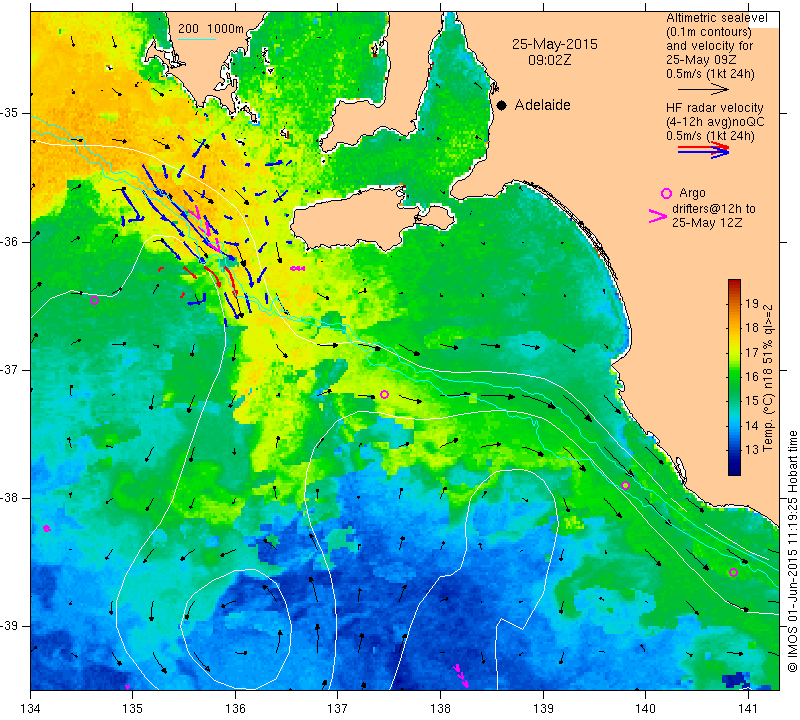Click the temperature color bar
The width and height of the screenshot is (800, 720).
click(734, 378)
